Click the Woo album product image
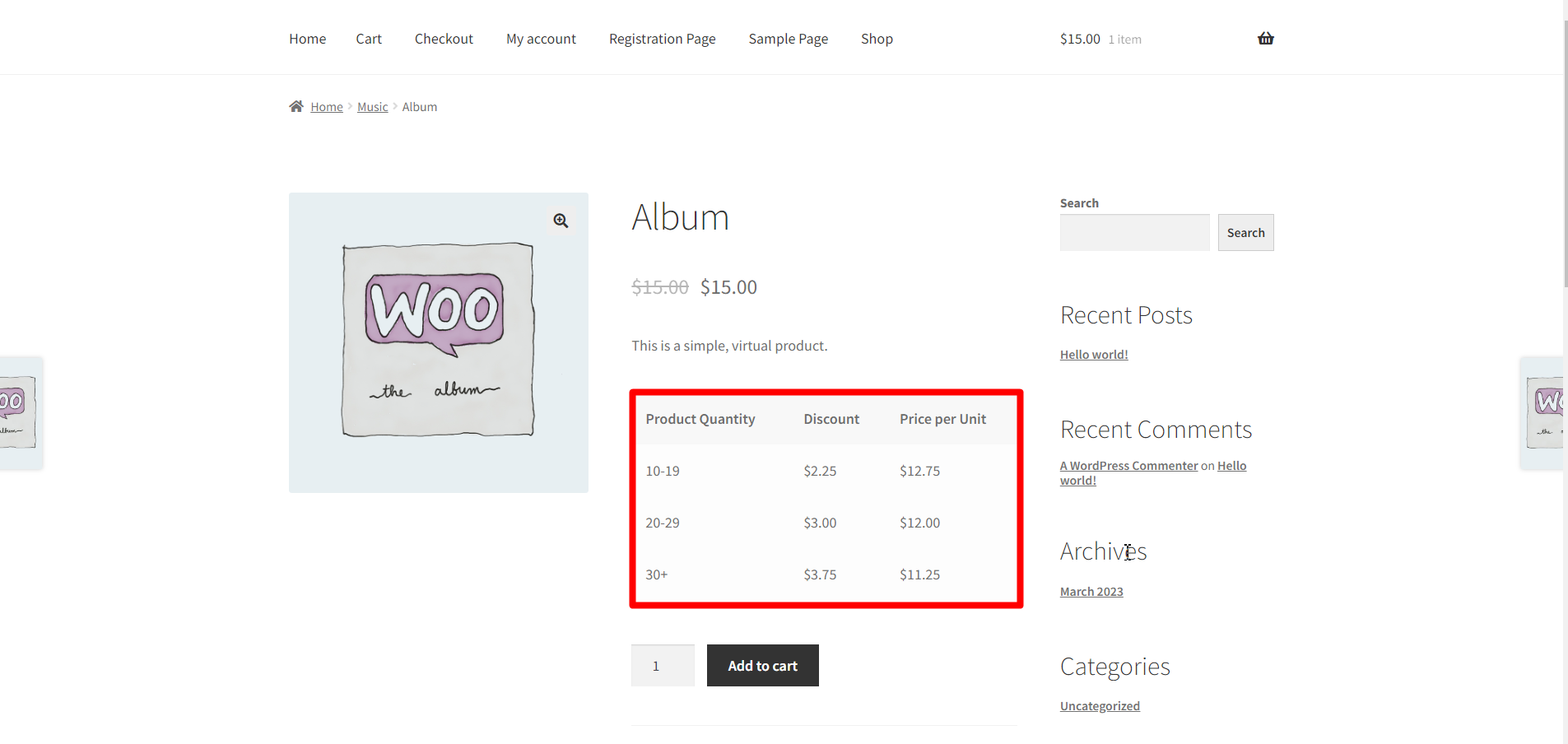 pos(439,342)
